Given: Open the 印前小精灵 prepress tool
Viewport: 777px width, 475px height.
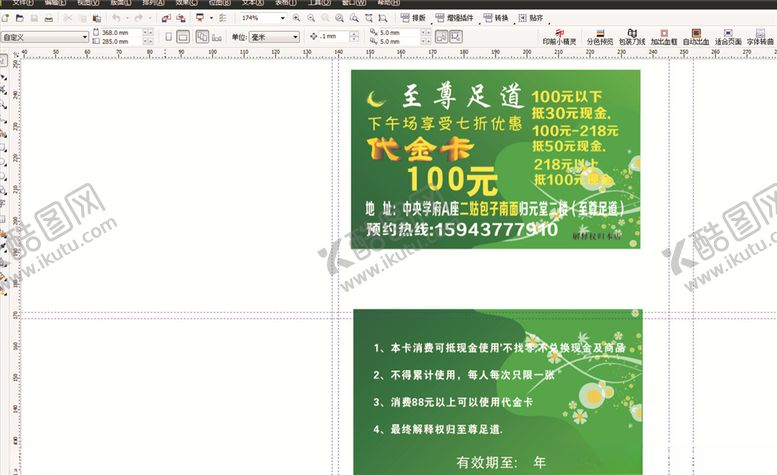Looking at the screenshot, I should [x=559, y=37].
